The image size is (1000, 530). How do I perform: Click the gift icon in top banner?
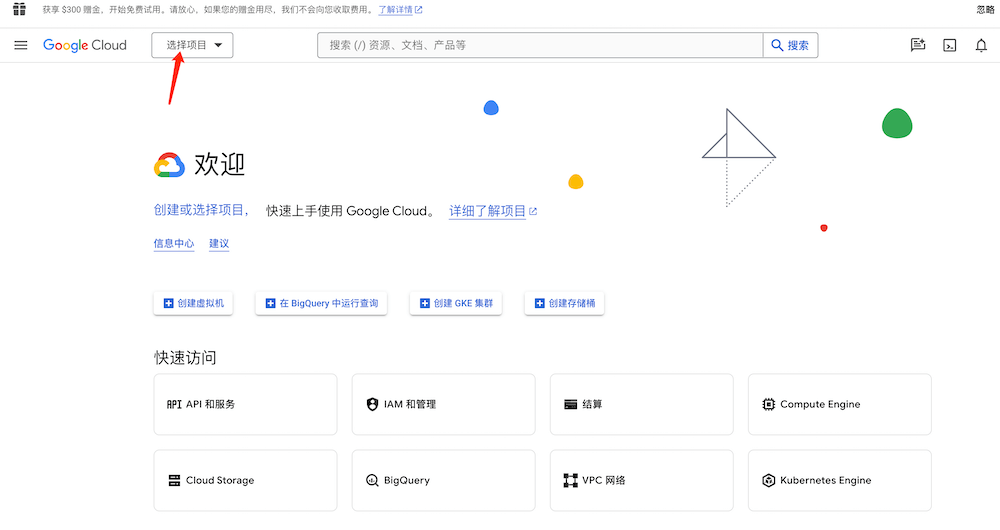pyautogui.click(x=19, y=9)
